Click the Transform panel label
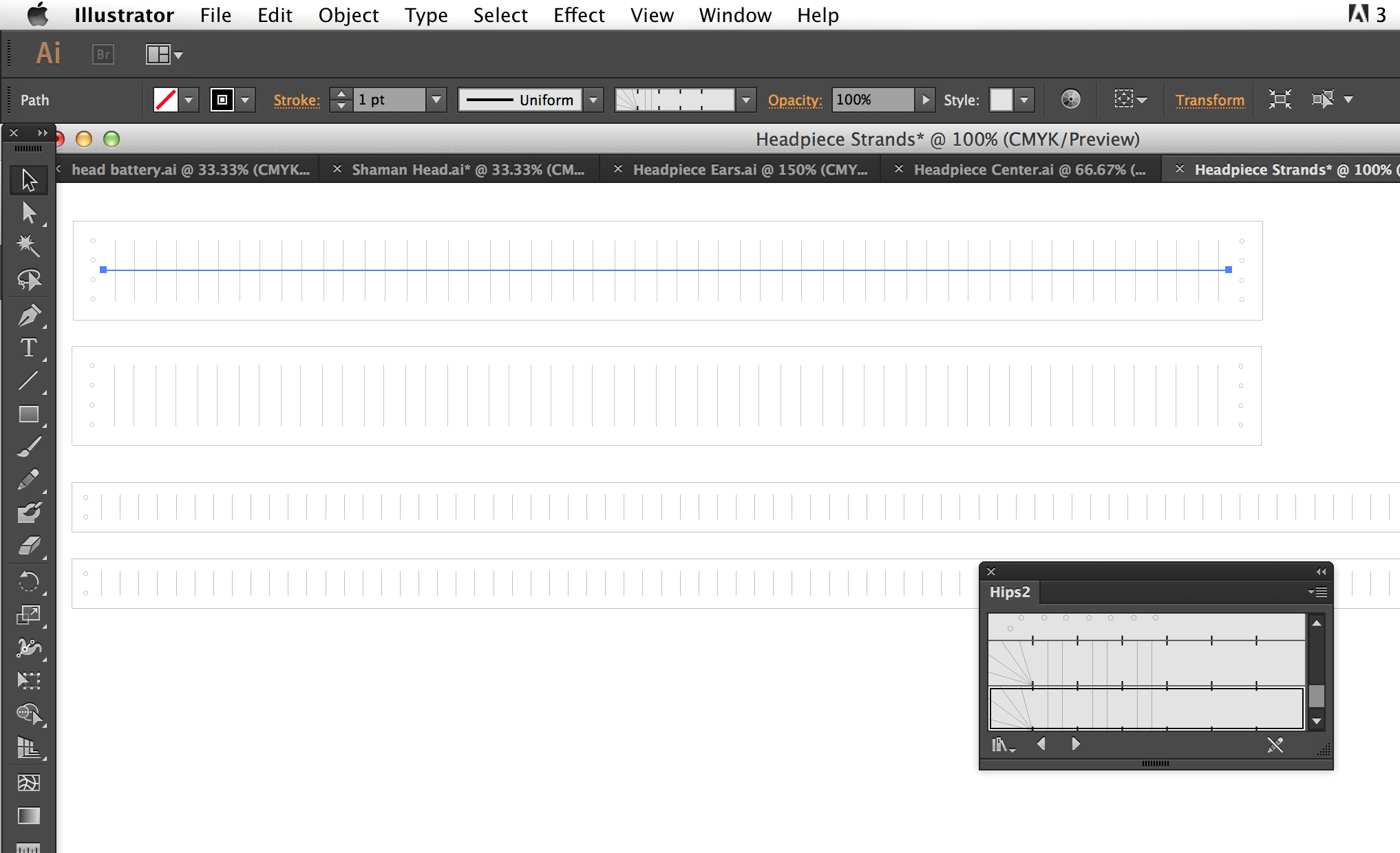 (1210, 99)
